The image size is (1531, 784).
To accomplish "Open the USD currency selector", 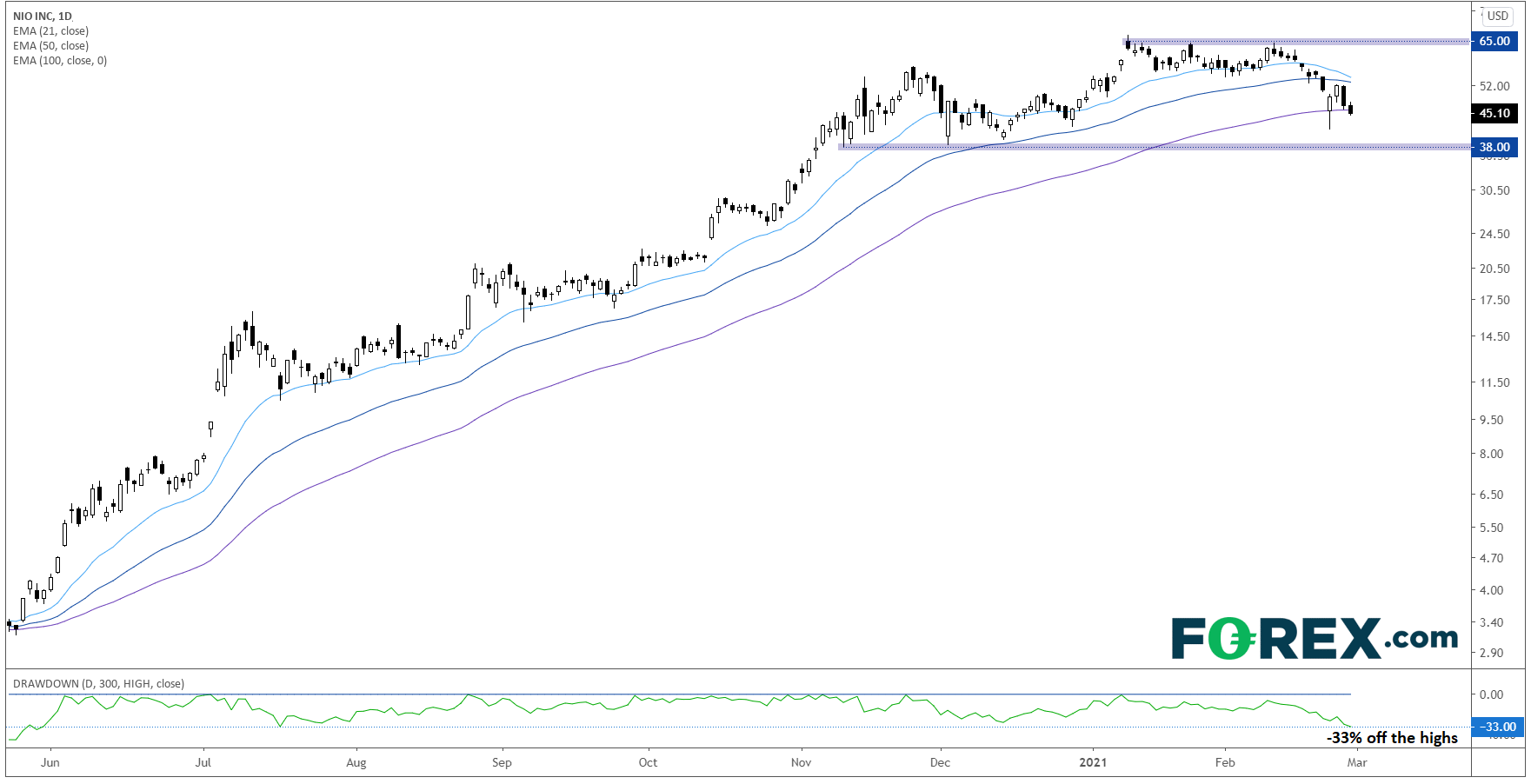I will coord(1497,16).
